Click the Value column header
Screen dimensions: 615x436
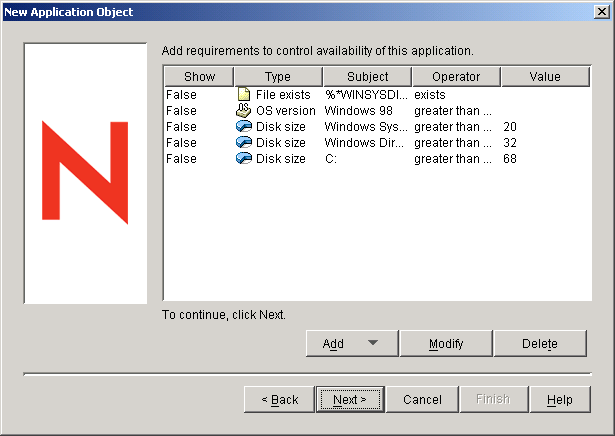click(x=545, y=77)
